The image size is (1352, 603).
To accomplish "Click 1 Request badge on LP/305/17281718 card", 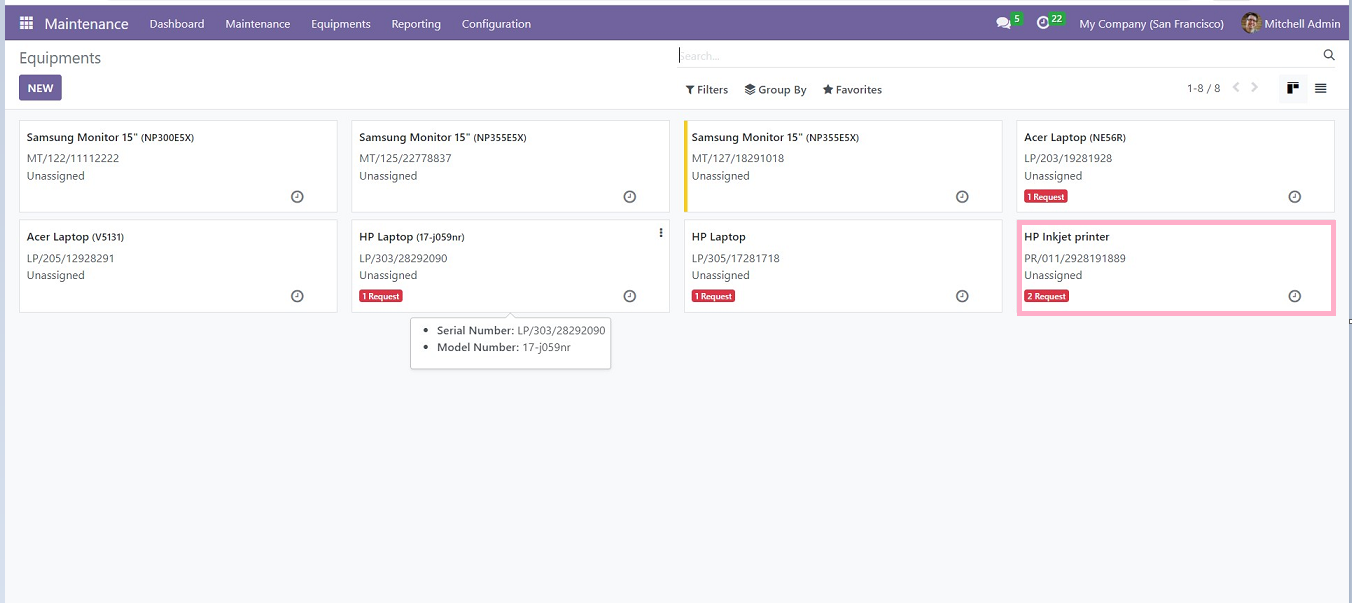I will (x=714, y=296).
